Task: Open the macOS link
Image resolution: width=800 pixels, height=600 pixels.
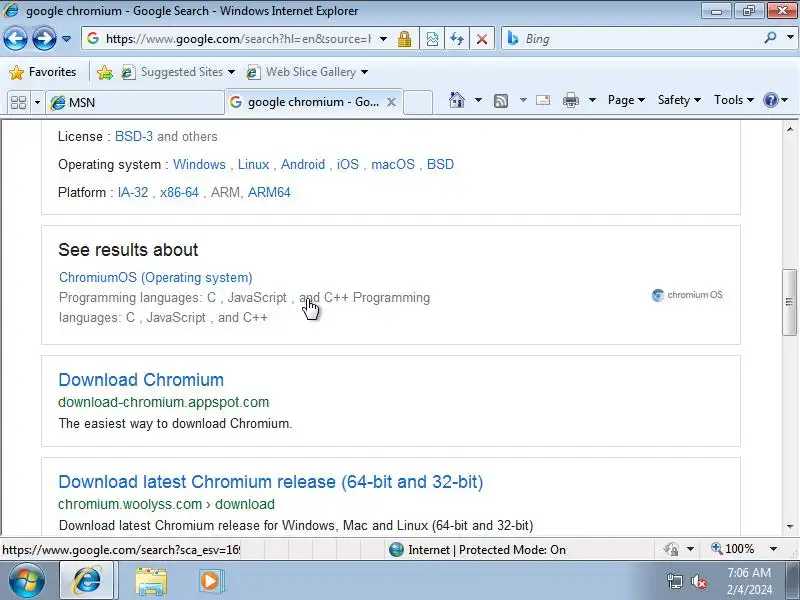Action: [393, 164]
